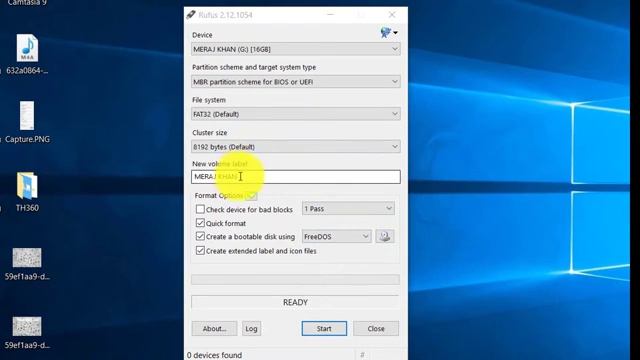Uncheck the Quick format checkbox

pos(200,223)
